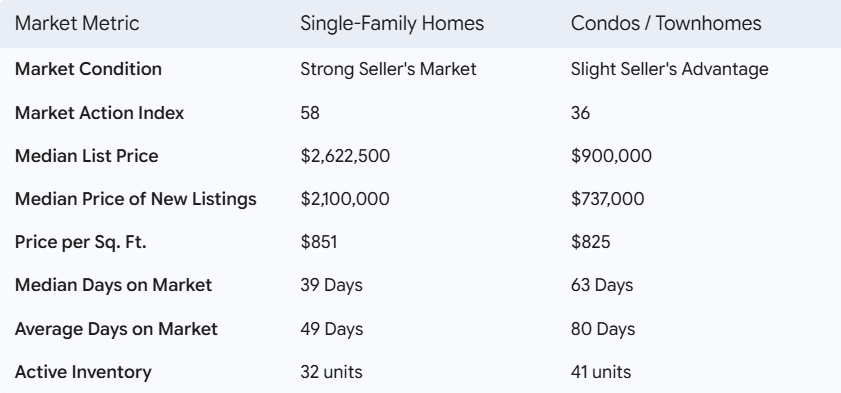Click the Median Price of New Listings label
Image resolution: width=841 pixels, height=393 pixels.
[136, 199]
